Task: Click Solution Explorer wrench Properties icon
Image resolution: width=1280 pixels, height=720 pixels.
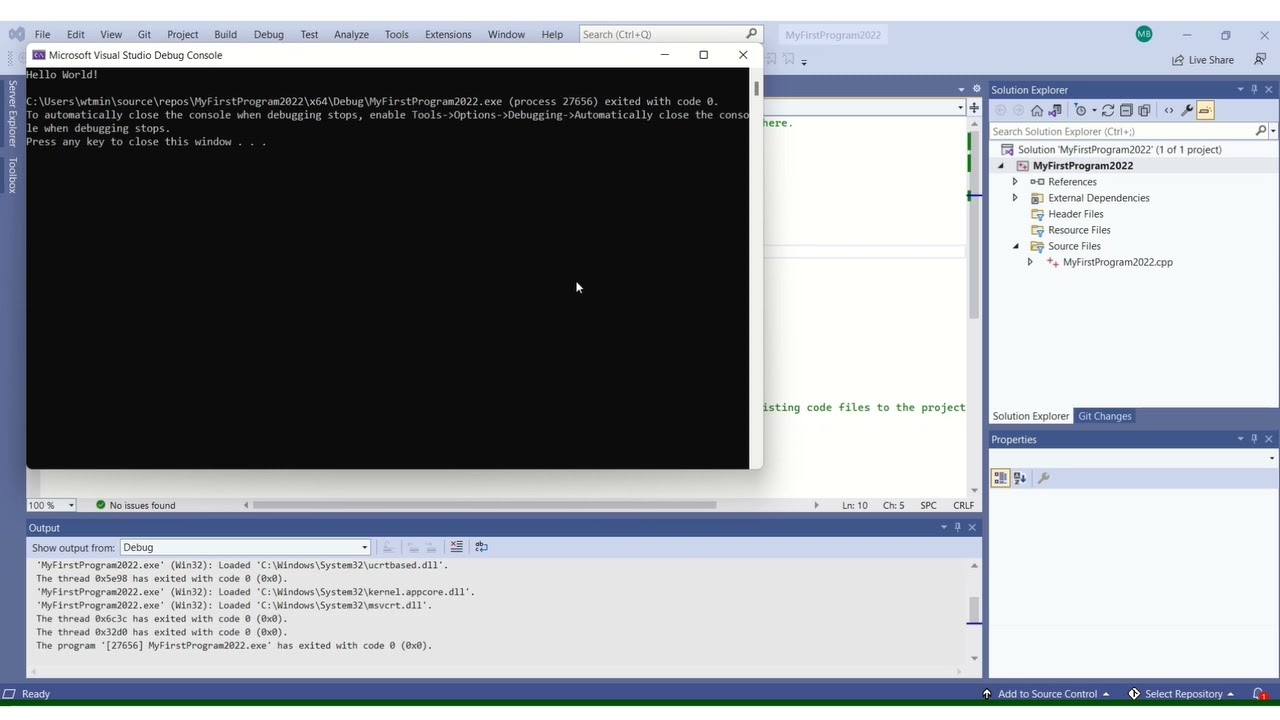Action: (1187, 110)
